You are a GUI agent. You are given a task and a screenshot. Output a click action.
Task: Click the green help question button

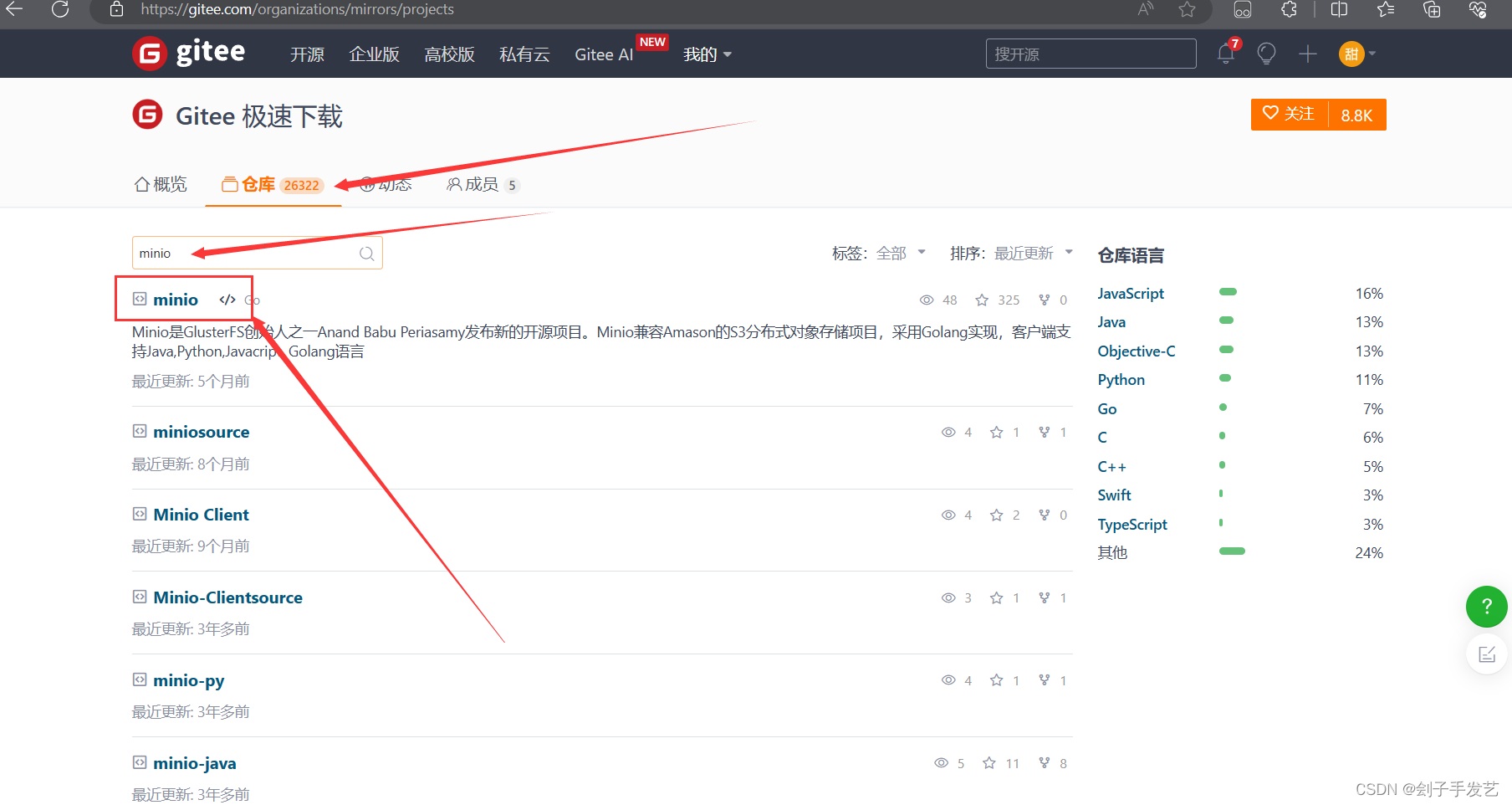[x=1486, y=607]
